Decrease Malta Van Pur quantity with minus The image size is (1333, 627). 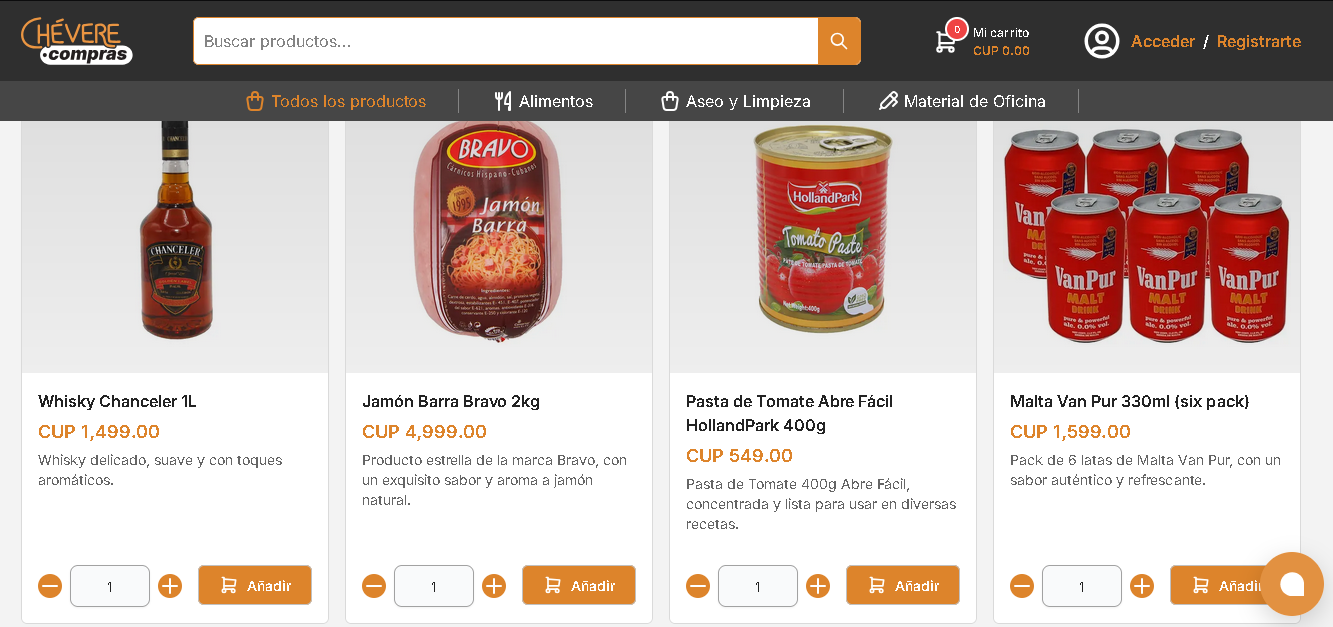click(1022, 586)
